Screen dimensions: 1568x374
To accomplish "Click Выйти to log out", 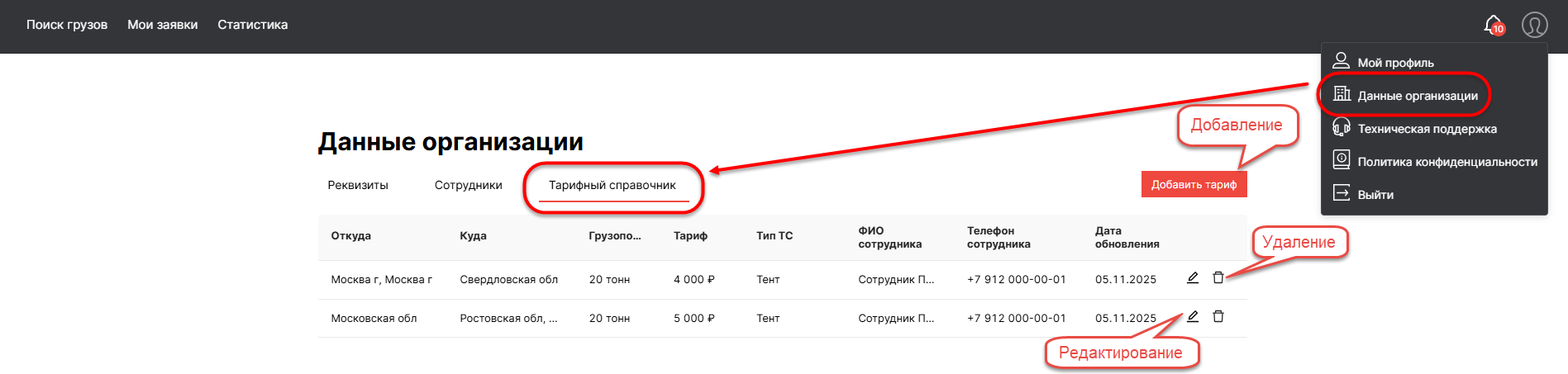I will click(1375, 195).
